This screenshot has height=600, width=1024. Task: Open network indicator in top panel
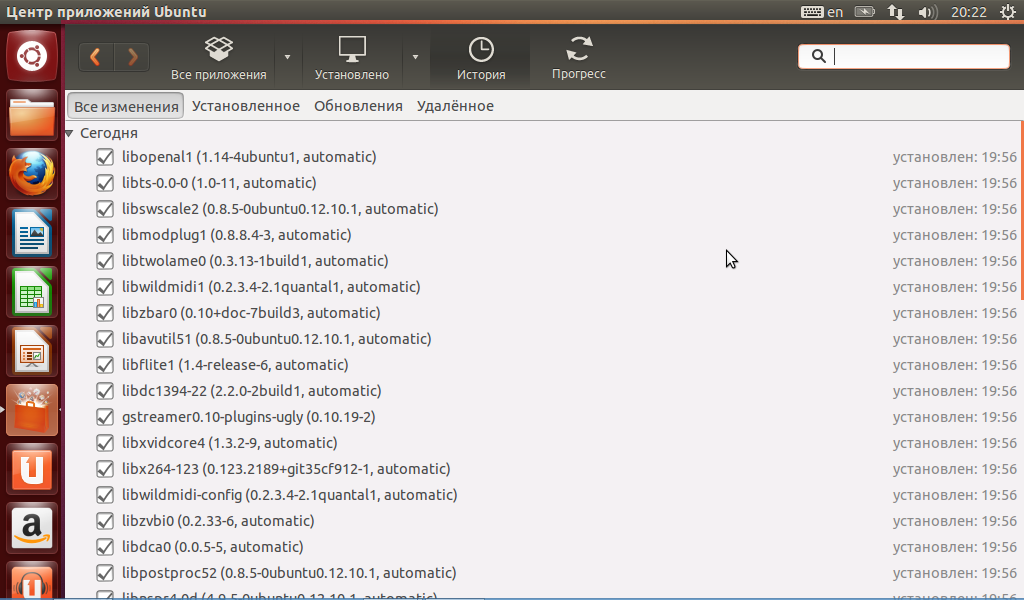pos(895,12)
